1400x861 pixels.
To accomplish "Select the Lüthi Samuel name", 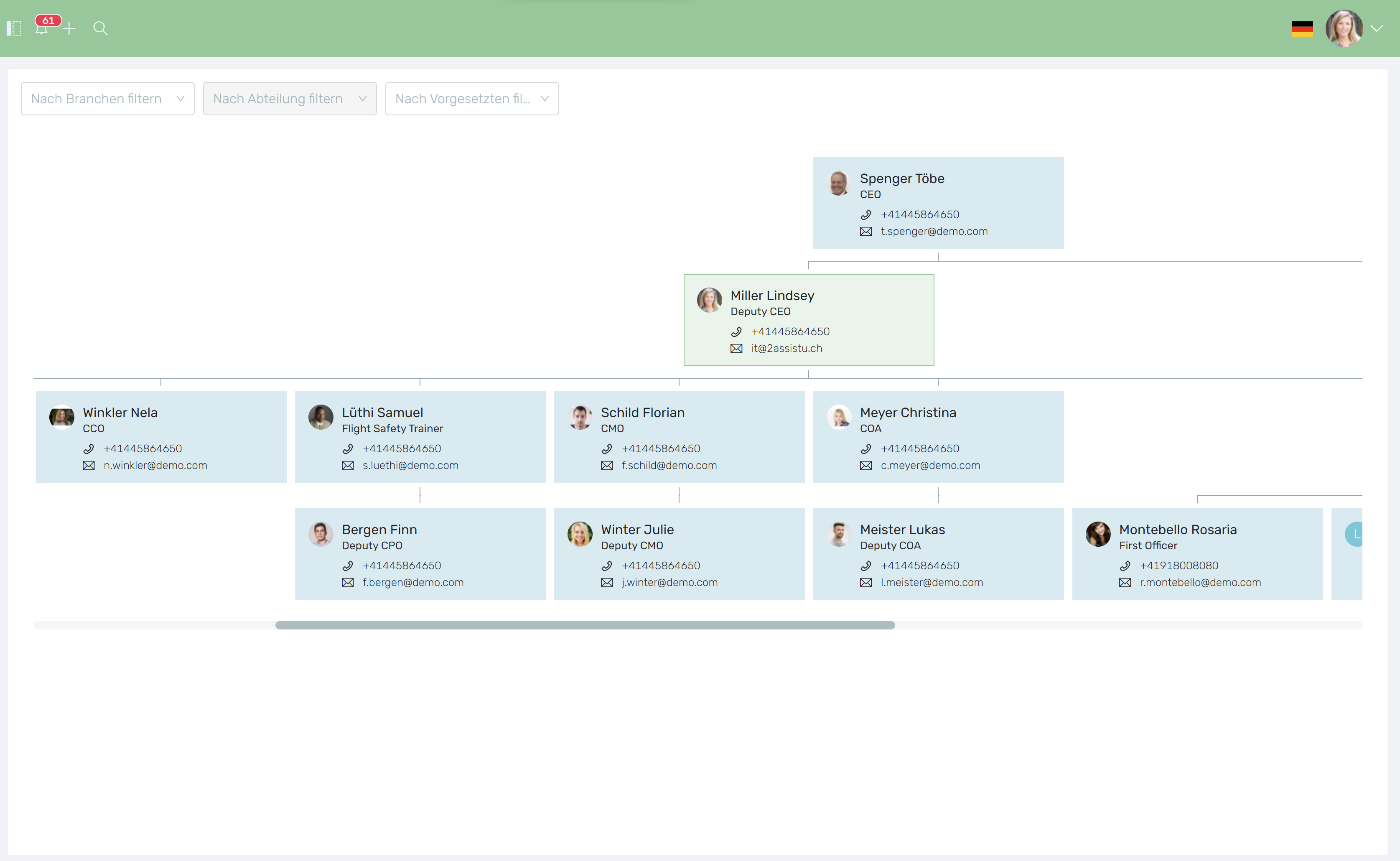I will coord(382,413).
